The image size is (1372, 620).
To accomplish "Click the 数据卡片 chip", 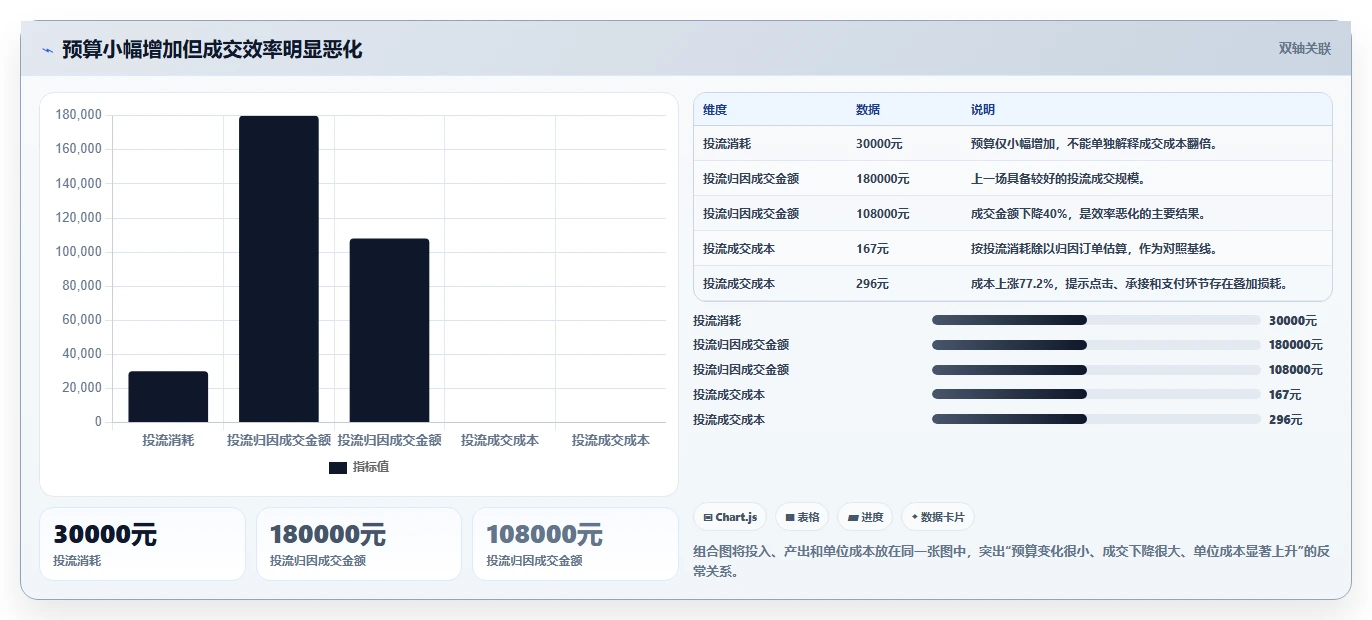I will click(938, 517).
